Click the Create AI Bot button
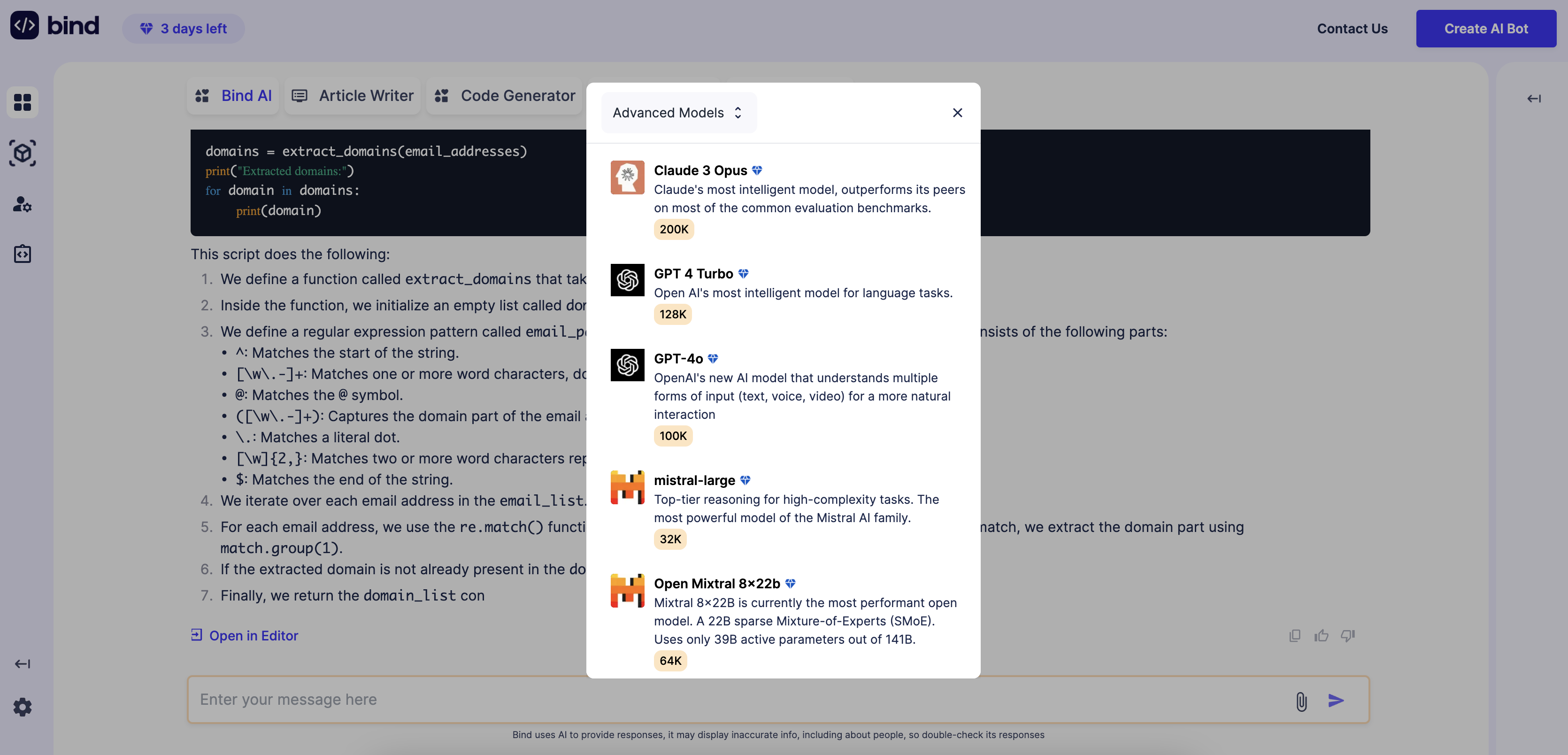This screenshot has width=1568, height=755. point(1485,29)
